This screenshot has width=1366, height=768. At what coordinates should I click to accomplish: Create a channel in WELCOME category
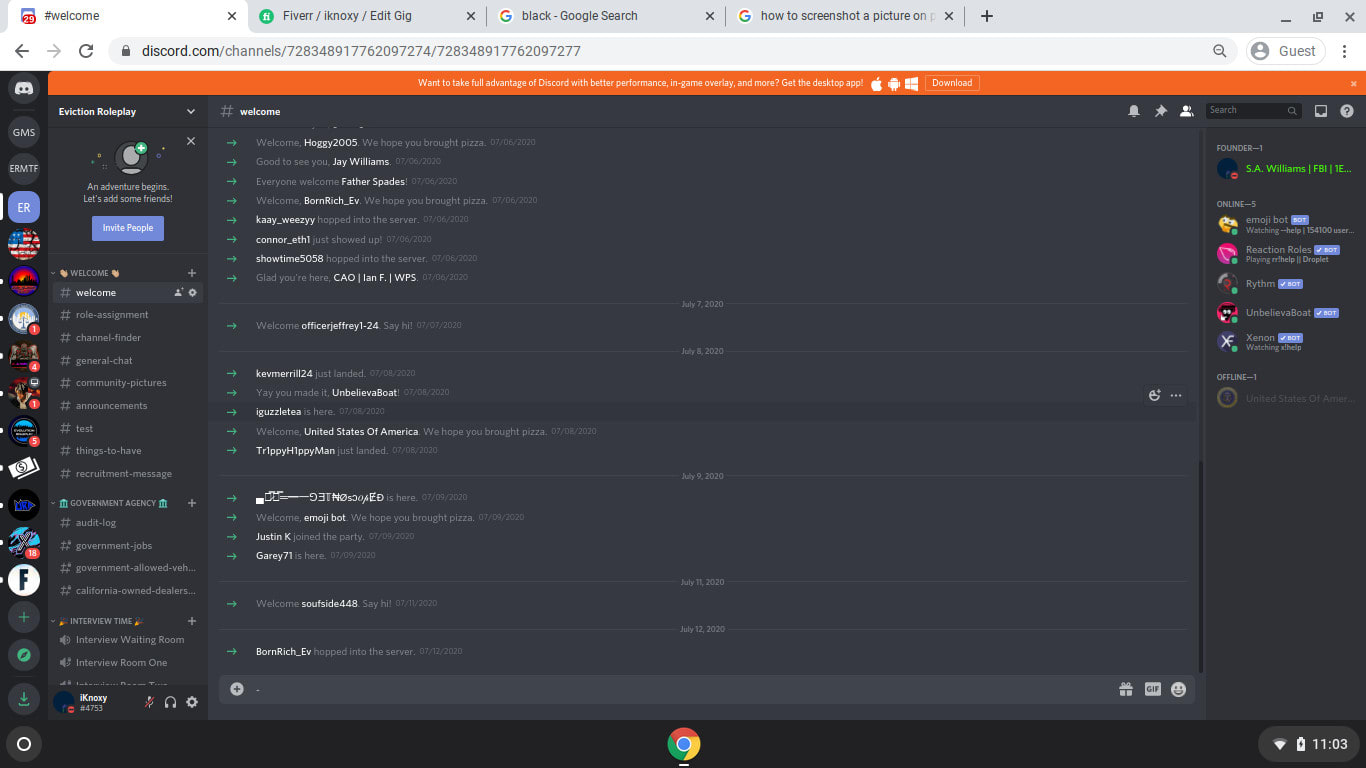coord(192,273)
